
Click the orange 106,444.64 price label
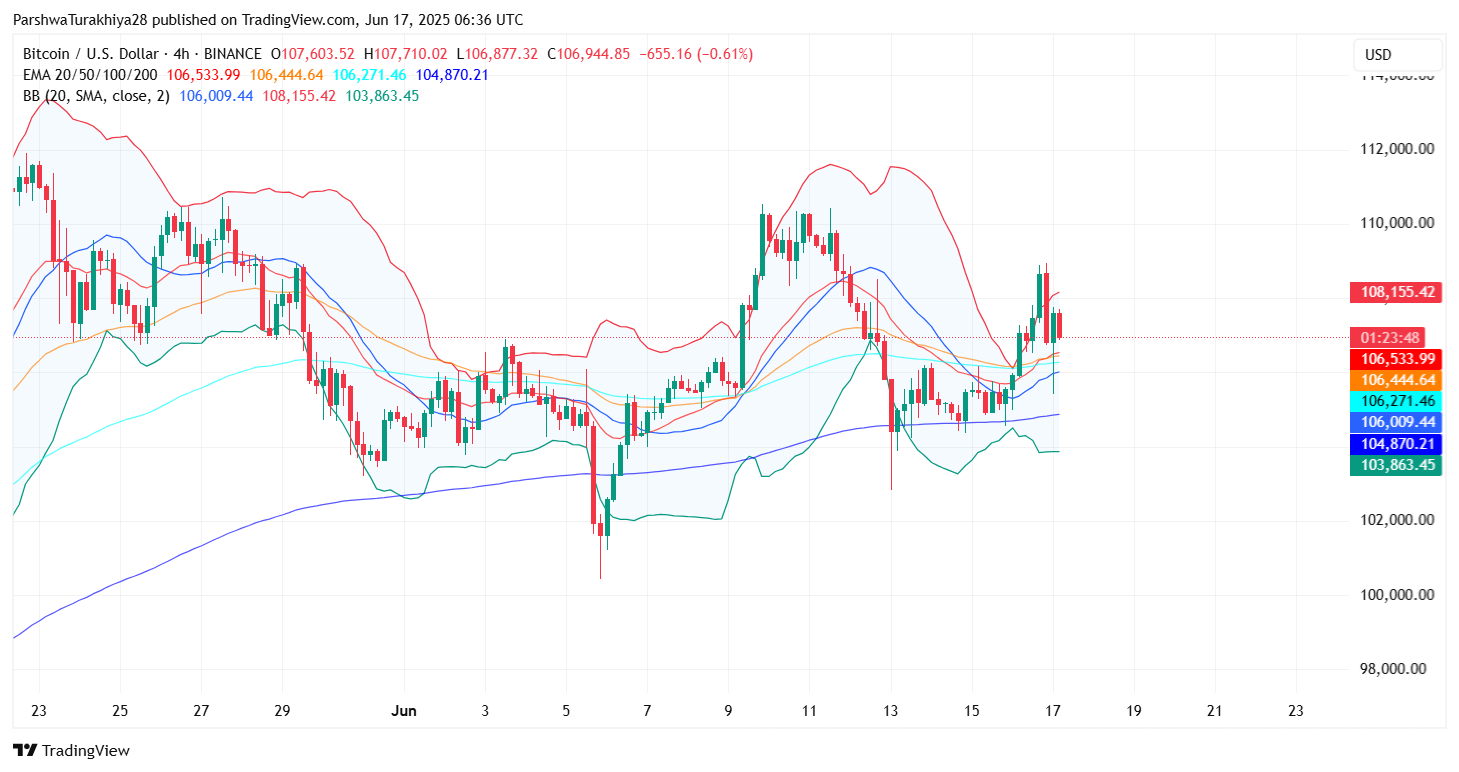point(1396,380)
